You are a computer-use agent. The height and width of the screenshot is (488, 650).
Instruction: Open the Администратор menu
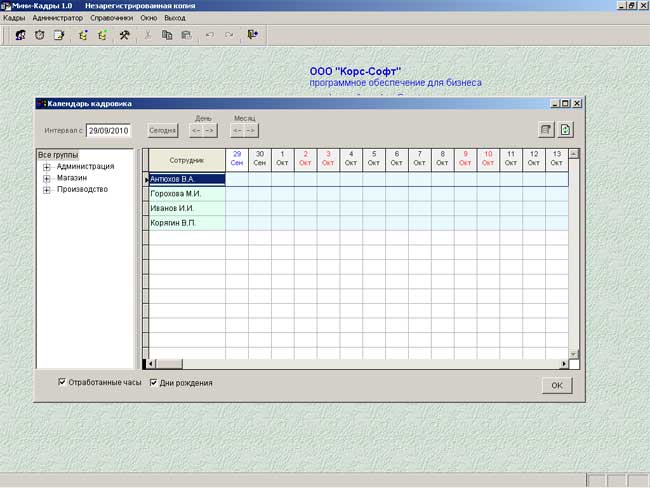click(58, 18)
